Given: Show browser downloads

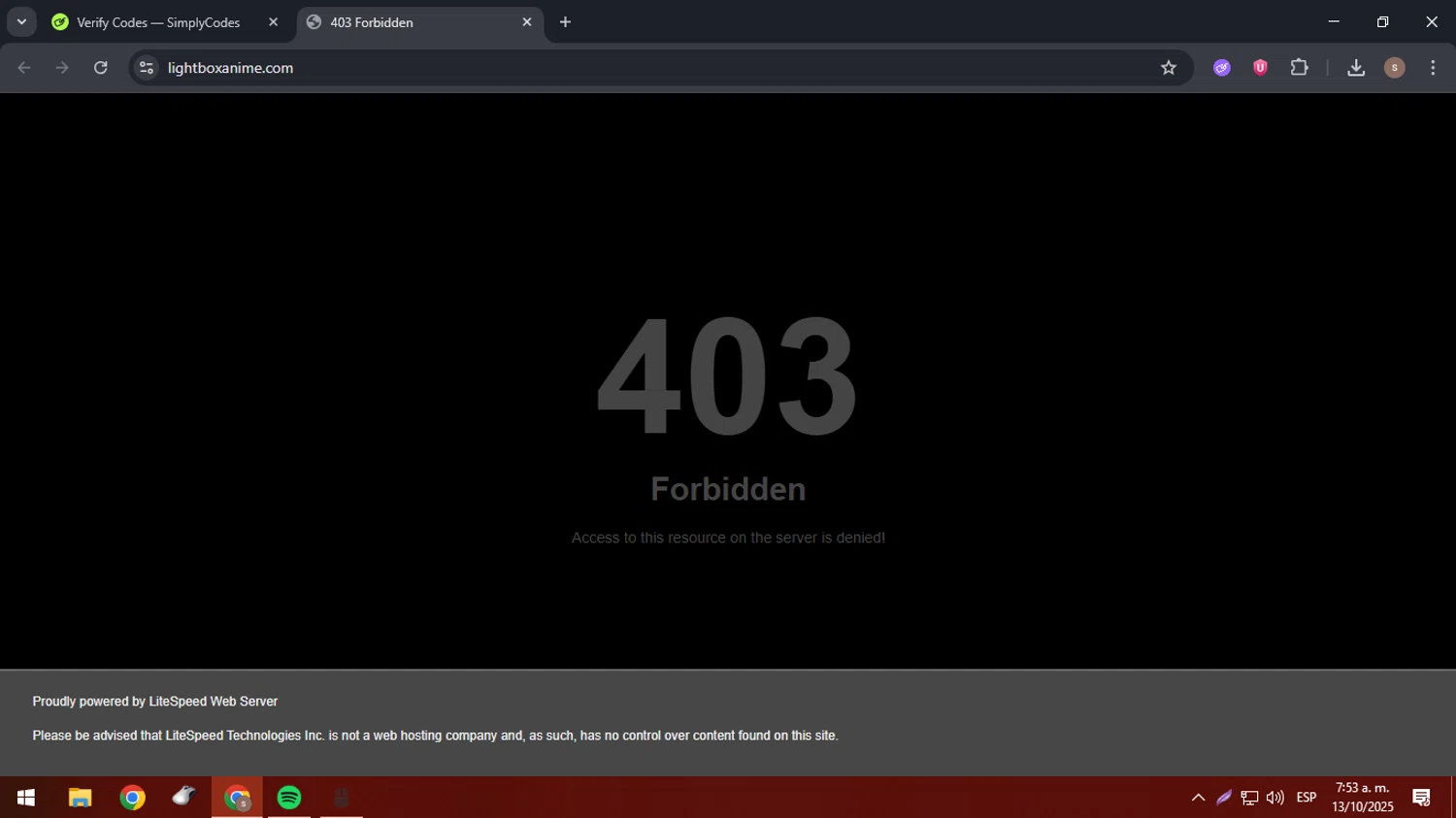Looking at the screenshot, I should (x=1356, y=68).
